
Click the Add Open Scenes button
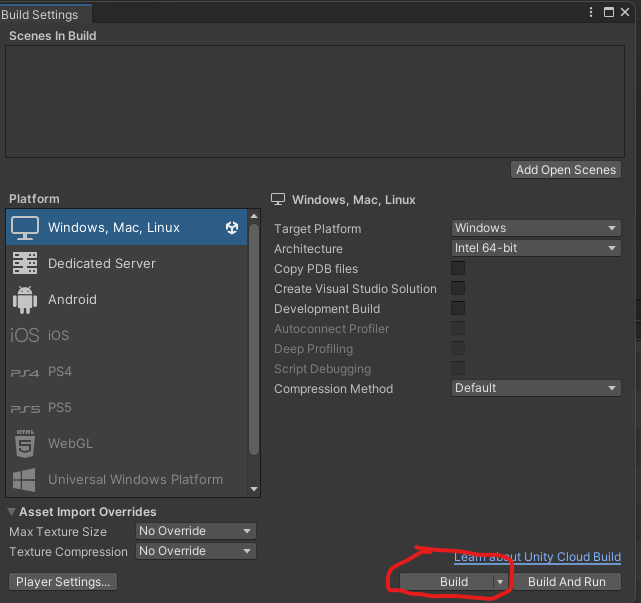pyautogui.click(x=566, y=170)
